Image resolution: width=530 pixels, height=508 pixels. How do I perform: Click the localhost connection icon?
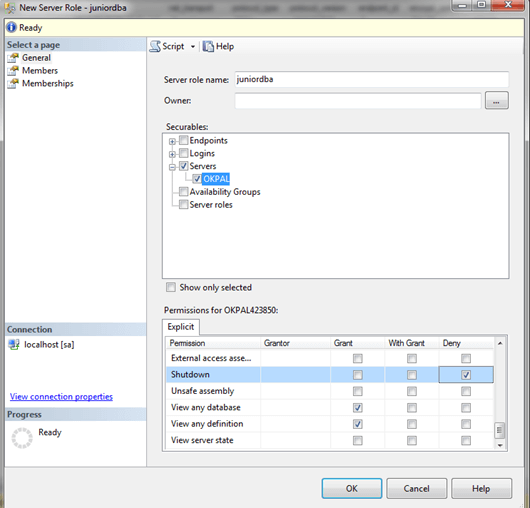tap(14, 344)
